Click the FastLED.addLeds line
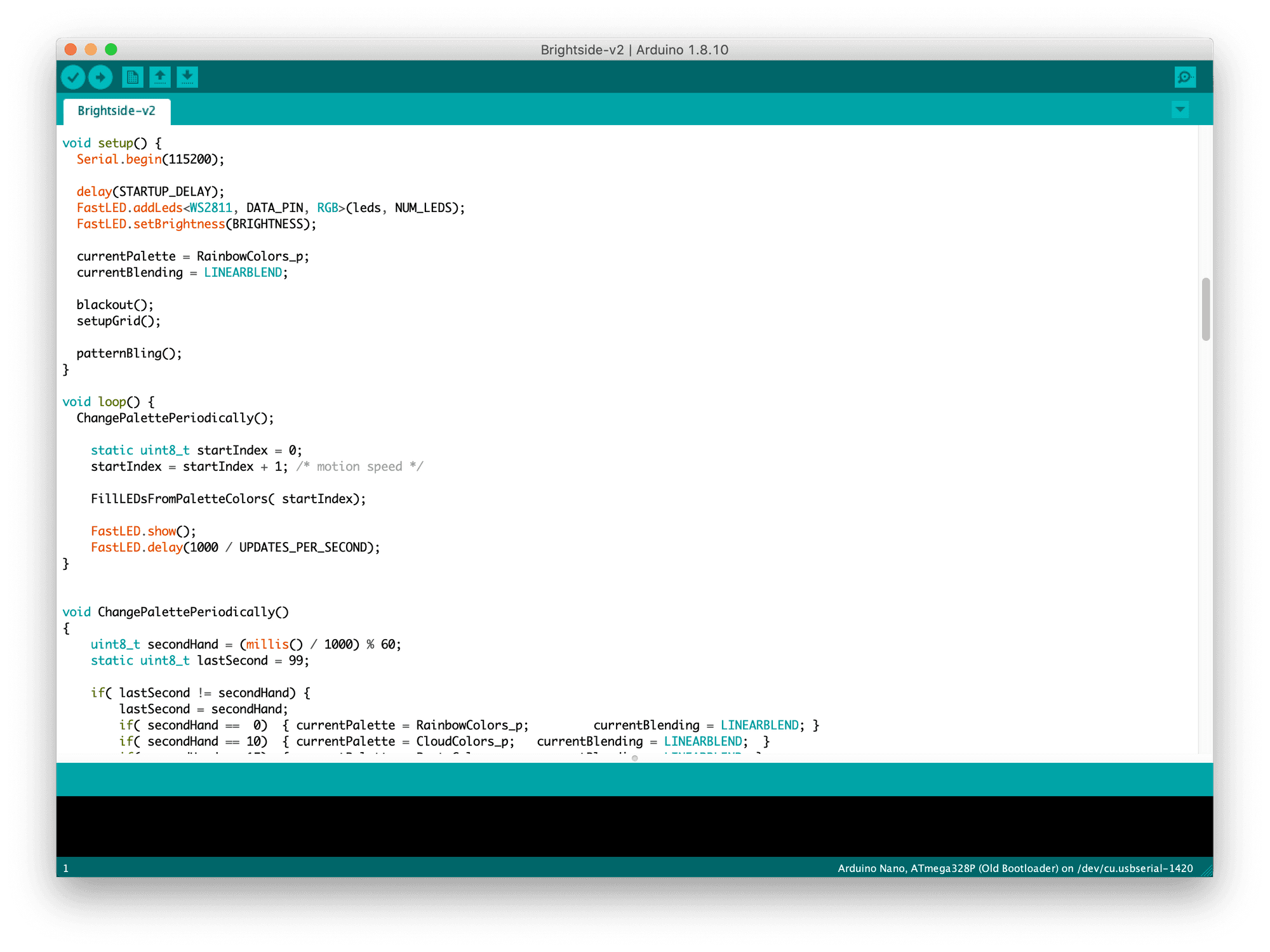The width and height of the screenshot is (1270, 952). [x=271, y=208]
